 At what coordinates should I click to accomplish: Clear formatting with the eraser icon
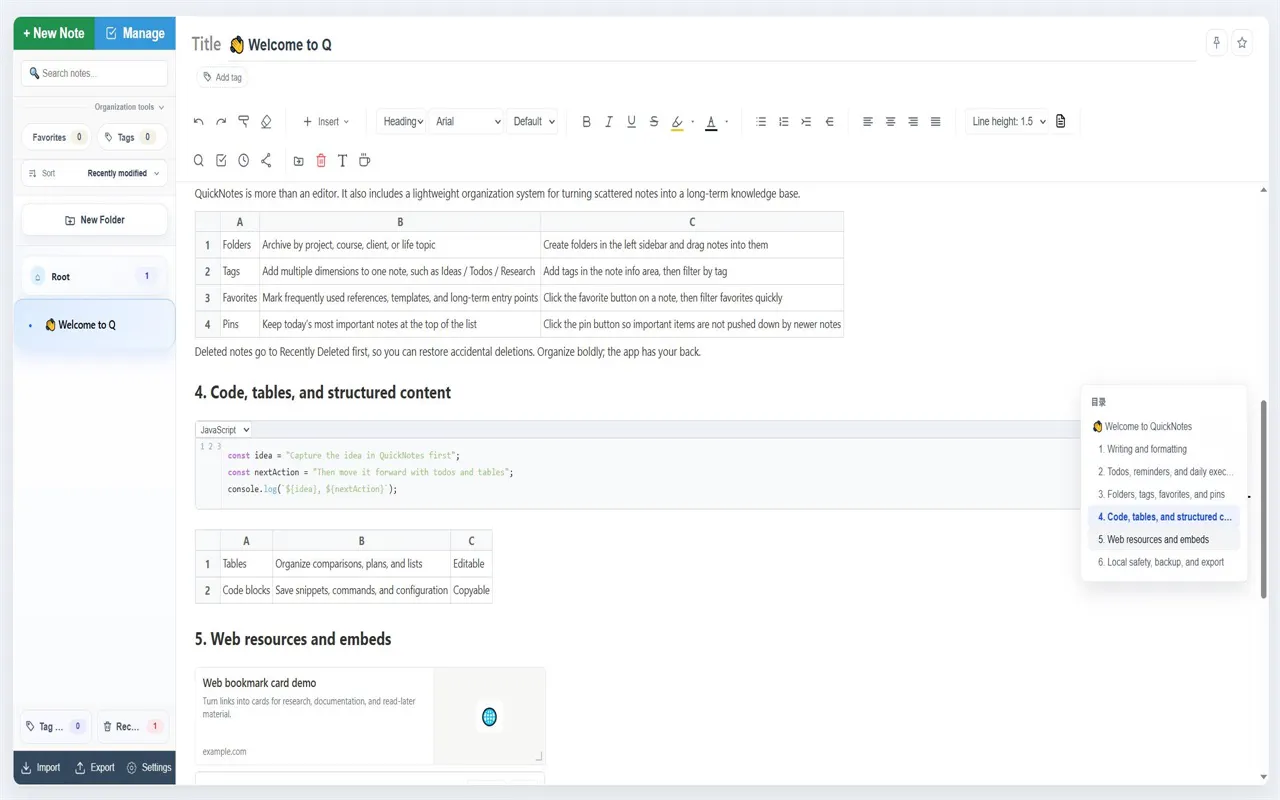(266, 122)
